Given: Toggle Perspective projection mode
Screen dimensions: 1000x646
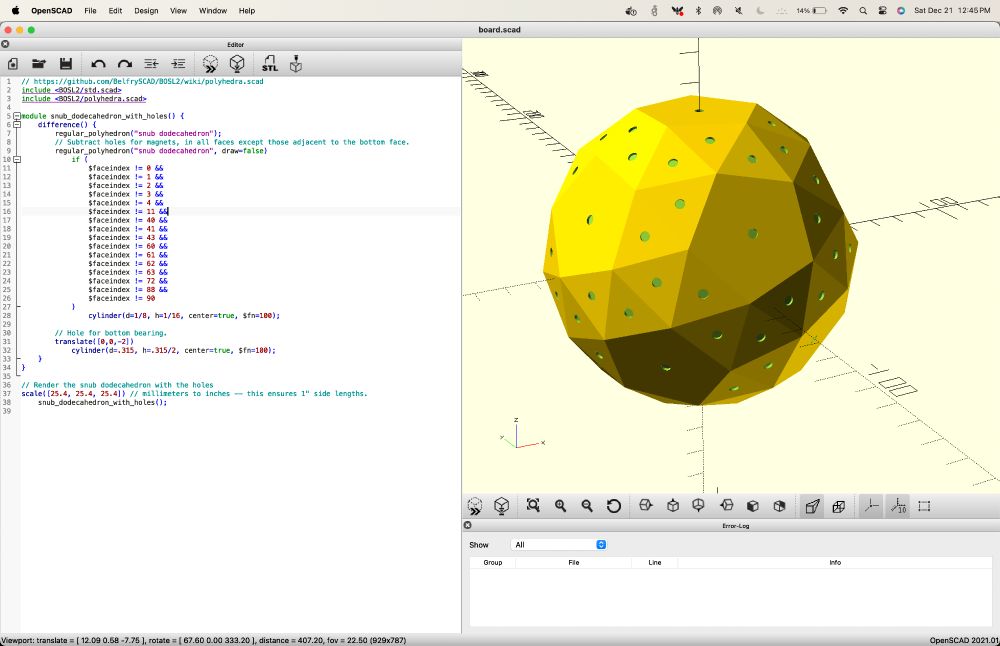Looking at the screenshot, I should pos(812,506).
